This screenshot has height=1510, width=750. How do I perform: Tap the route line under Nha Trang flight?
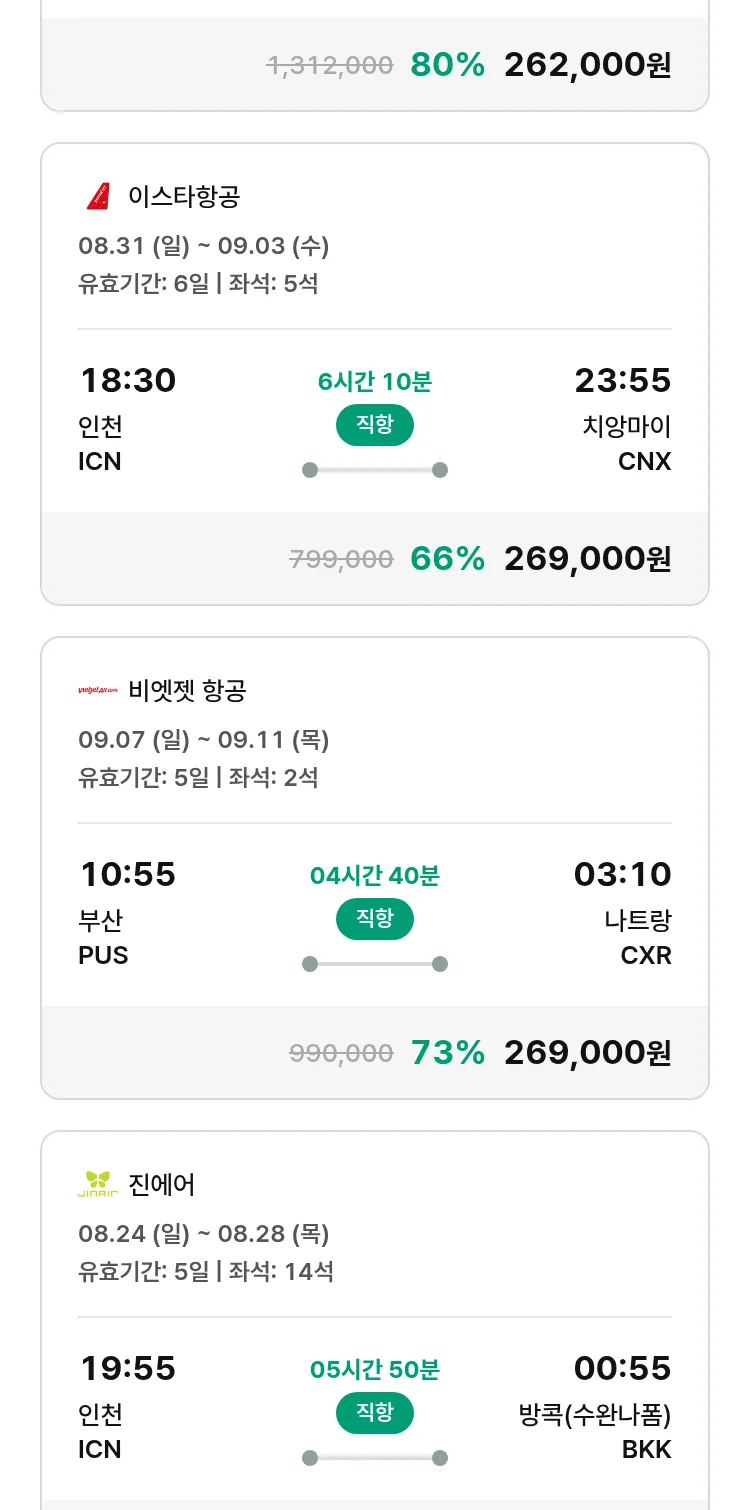pos(375,964)
